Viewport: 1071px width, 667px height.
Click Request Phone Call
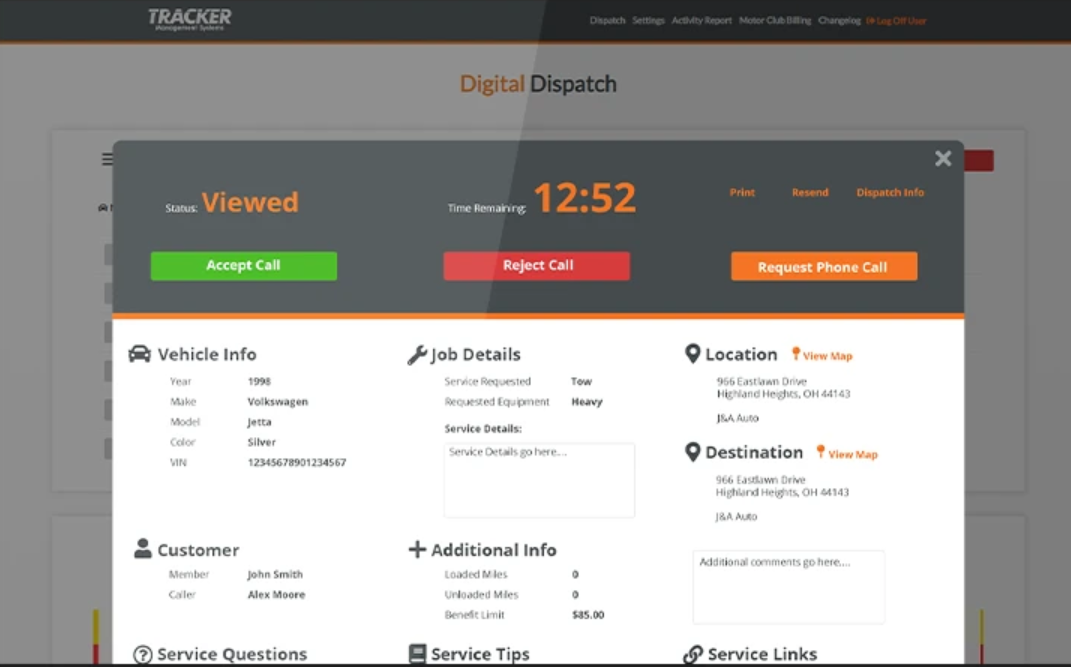(824, 266)
